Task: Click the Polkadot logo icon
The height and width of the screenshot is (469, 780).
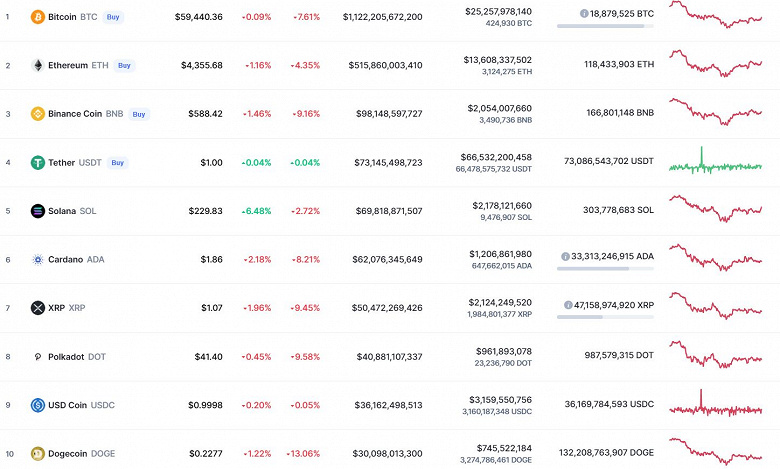Action: pos(38,356)
